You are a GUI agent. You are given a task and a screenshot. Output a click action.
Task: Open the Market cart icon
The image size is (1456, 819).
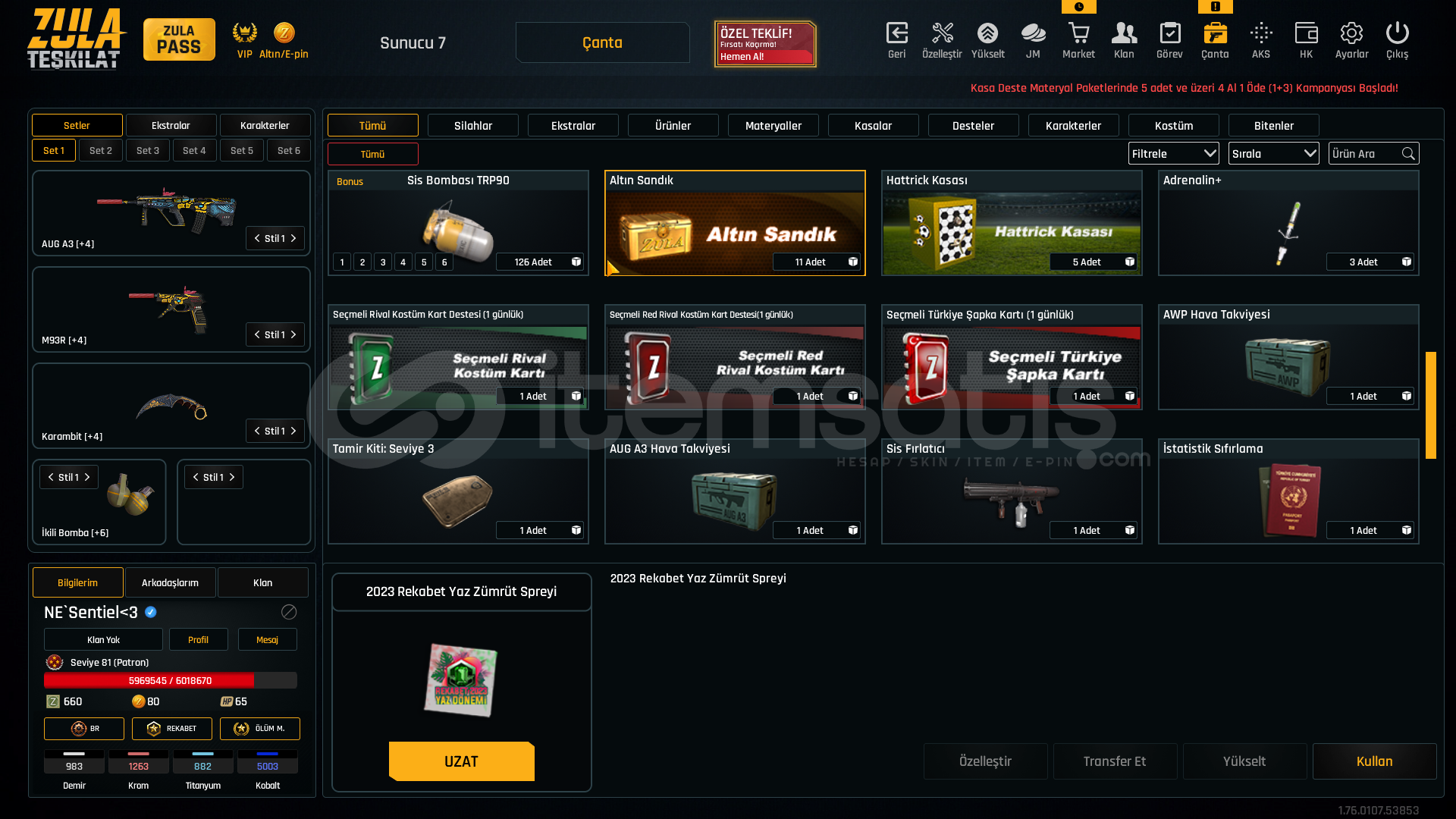pos(1078,33)
